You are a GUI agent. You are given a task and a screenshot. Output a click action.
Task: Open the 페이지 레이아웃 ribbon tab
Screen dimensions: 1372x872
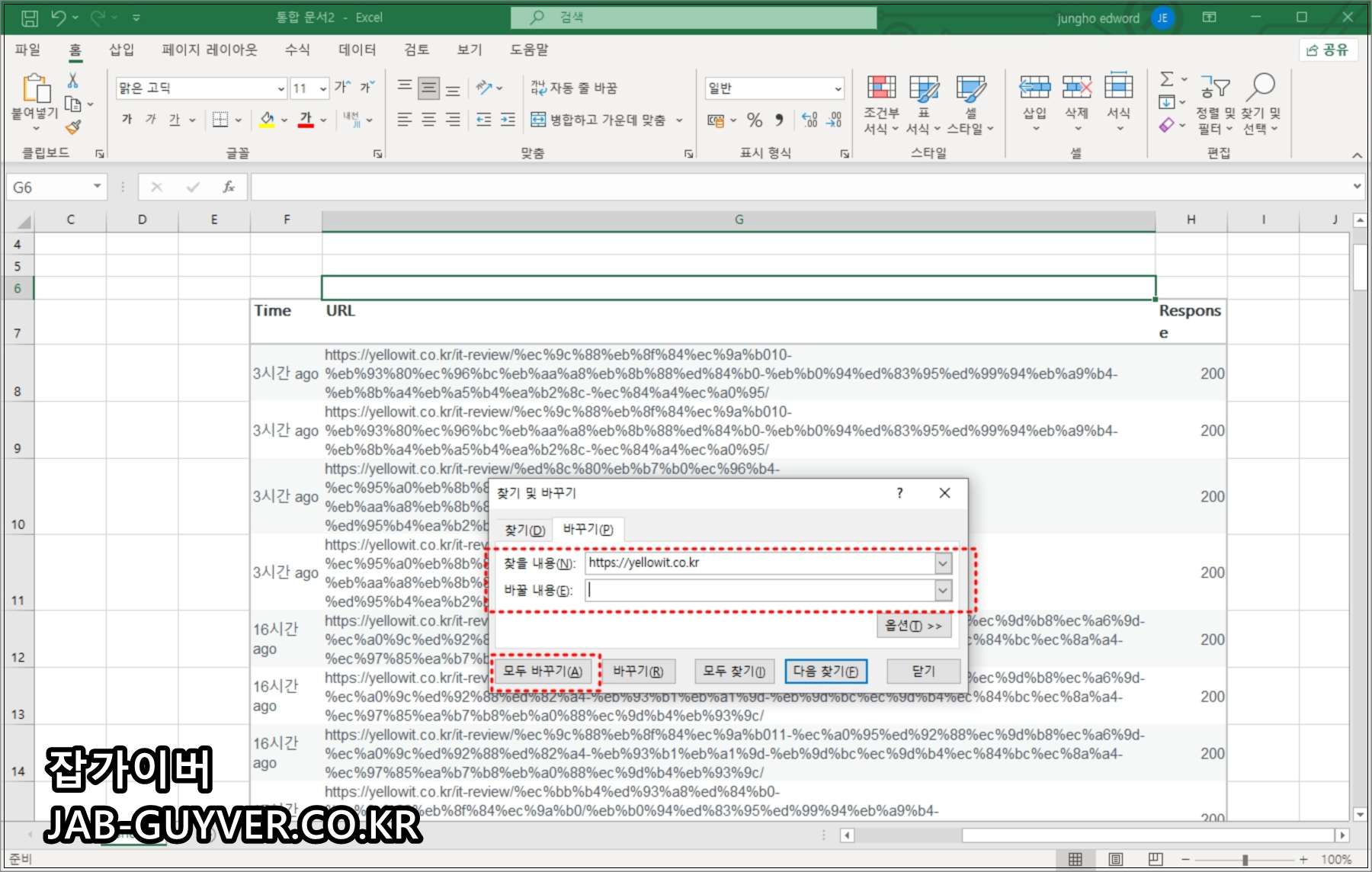(210, 50)
